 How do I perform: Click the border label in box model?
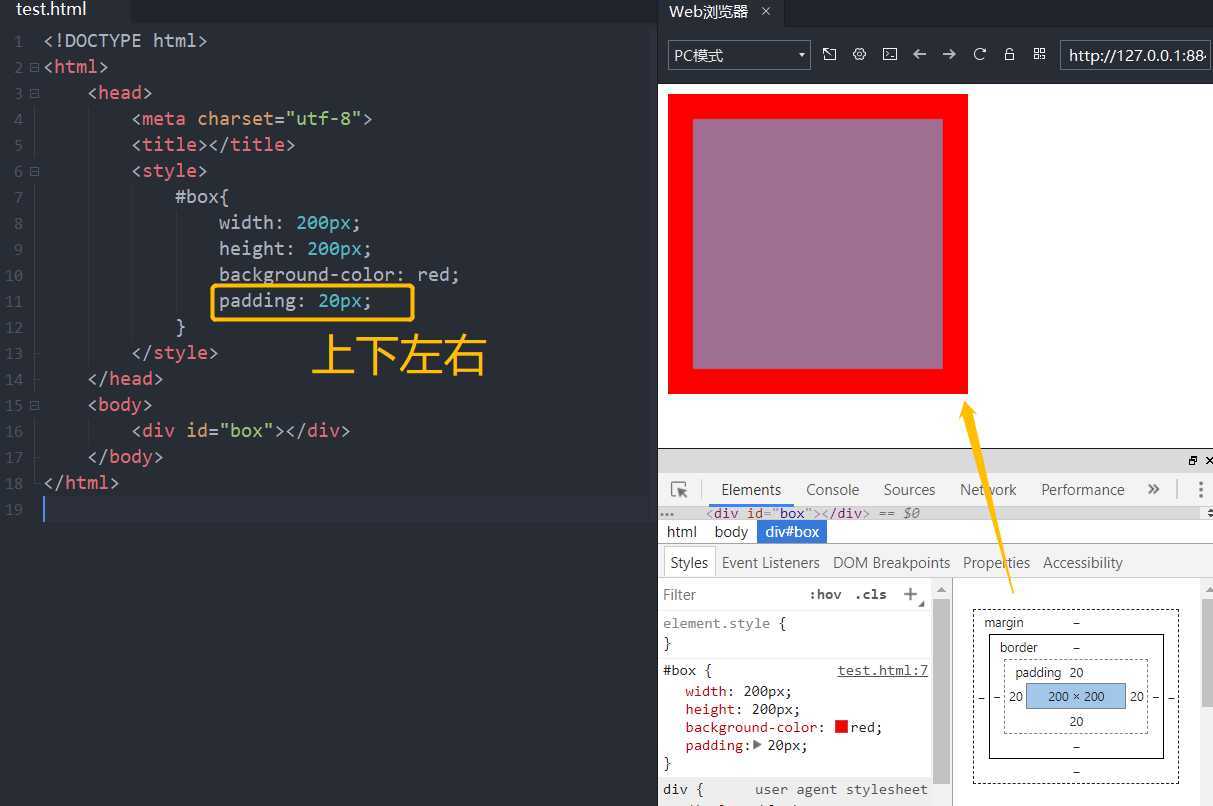pos(1018,647)
